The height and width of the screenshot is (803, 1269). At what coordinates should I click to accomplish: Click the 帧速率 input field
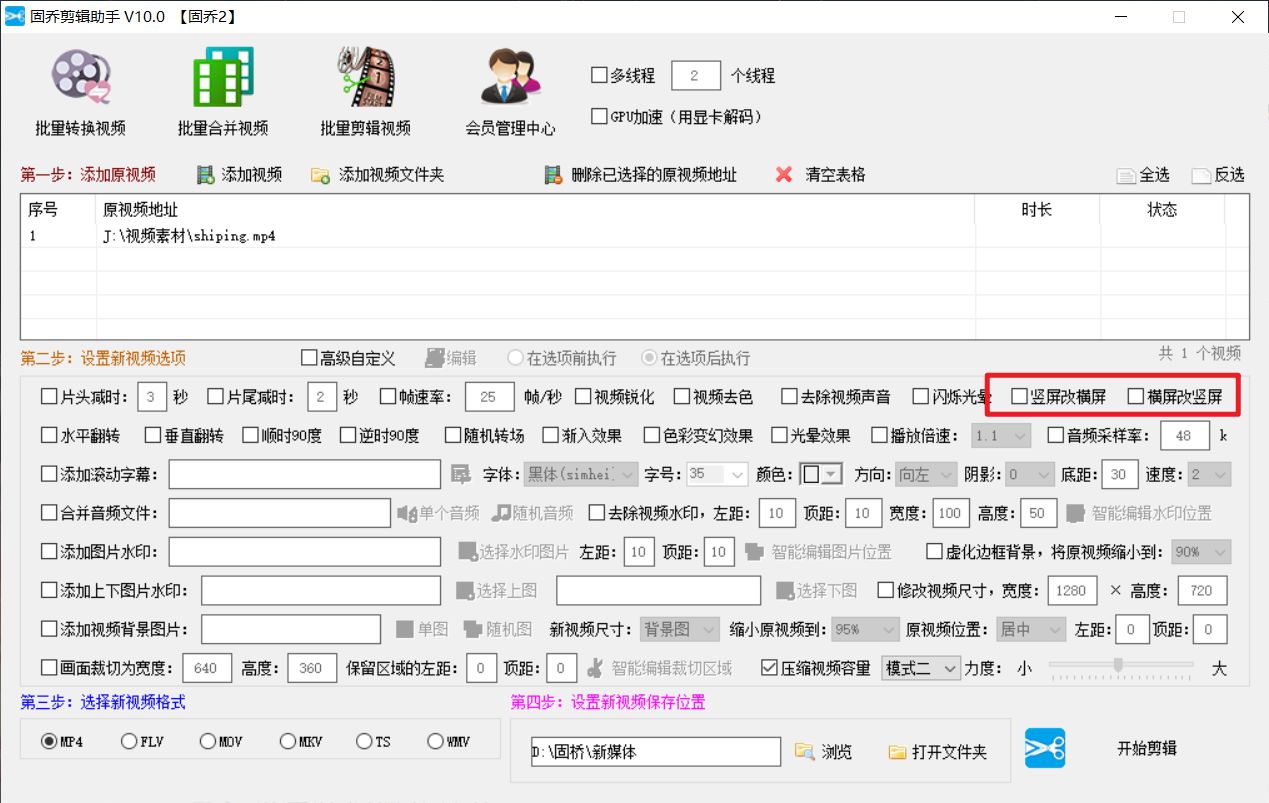[x=489, y=397]
